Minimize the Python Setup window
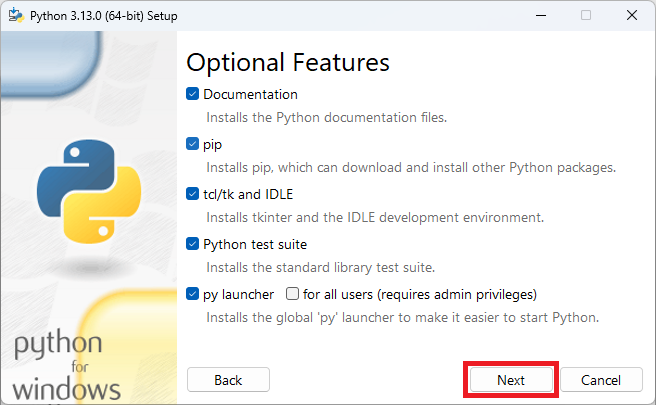The height and width of the screenshot is (405, 656). point(541,15)
